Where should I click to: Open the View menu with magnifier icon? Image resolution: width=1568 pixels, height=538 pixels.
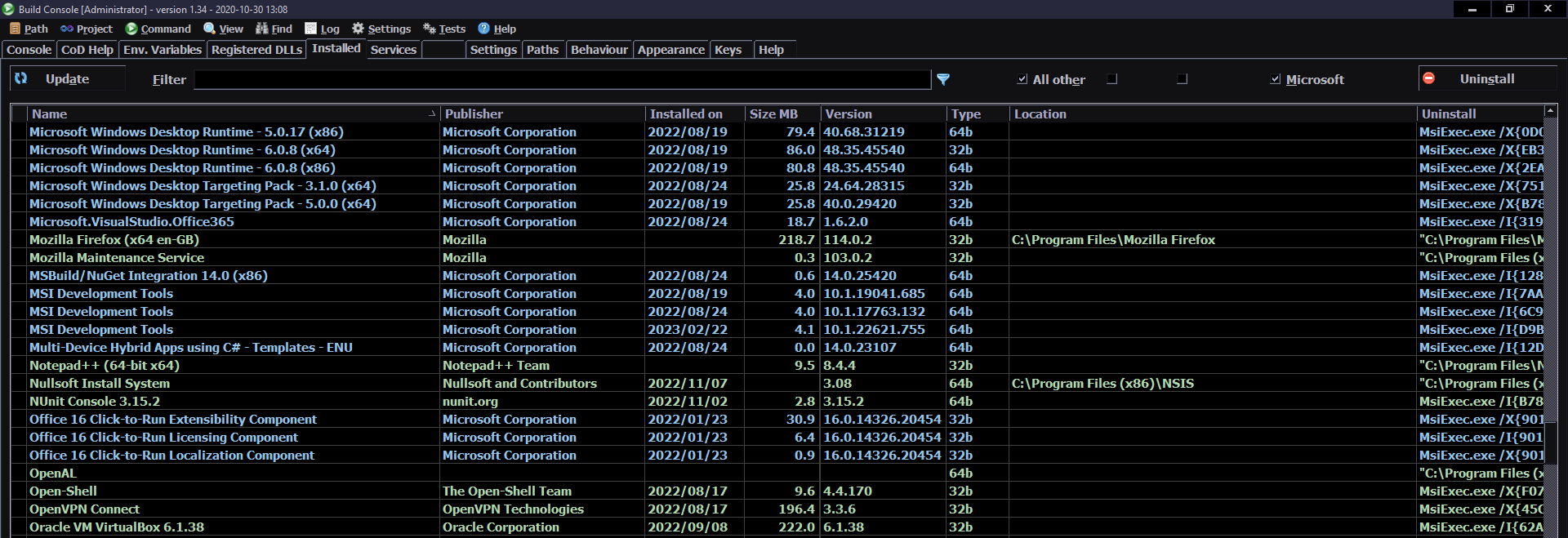pyautogui.click(x=223, y=29)
